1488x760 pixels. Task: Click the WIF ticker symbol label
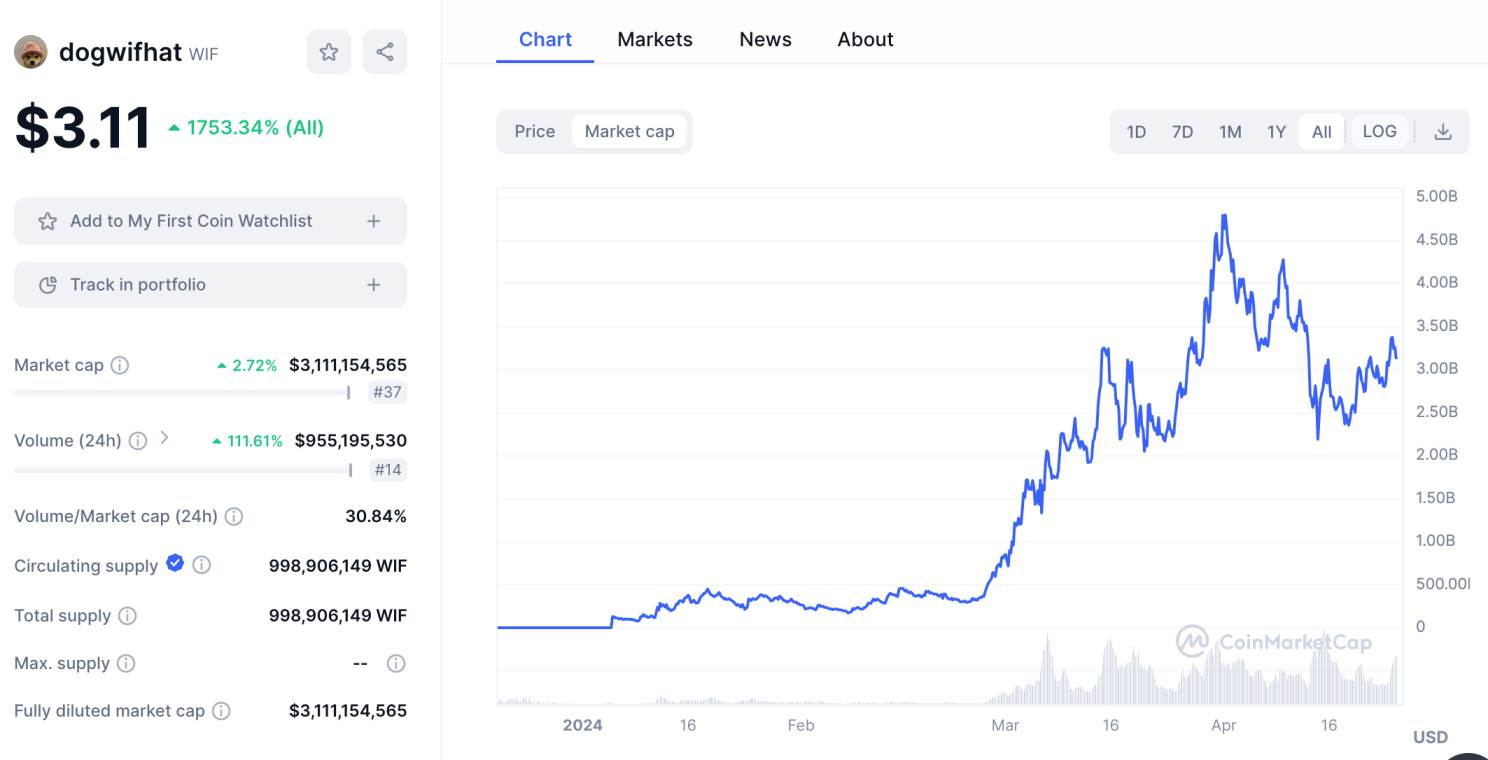(204, 54)
